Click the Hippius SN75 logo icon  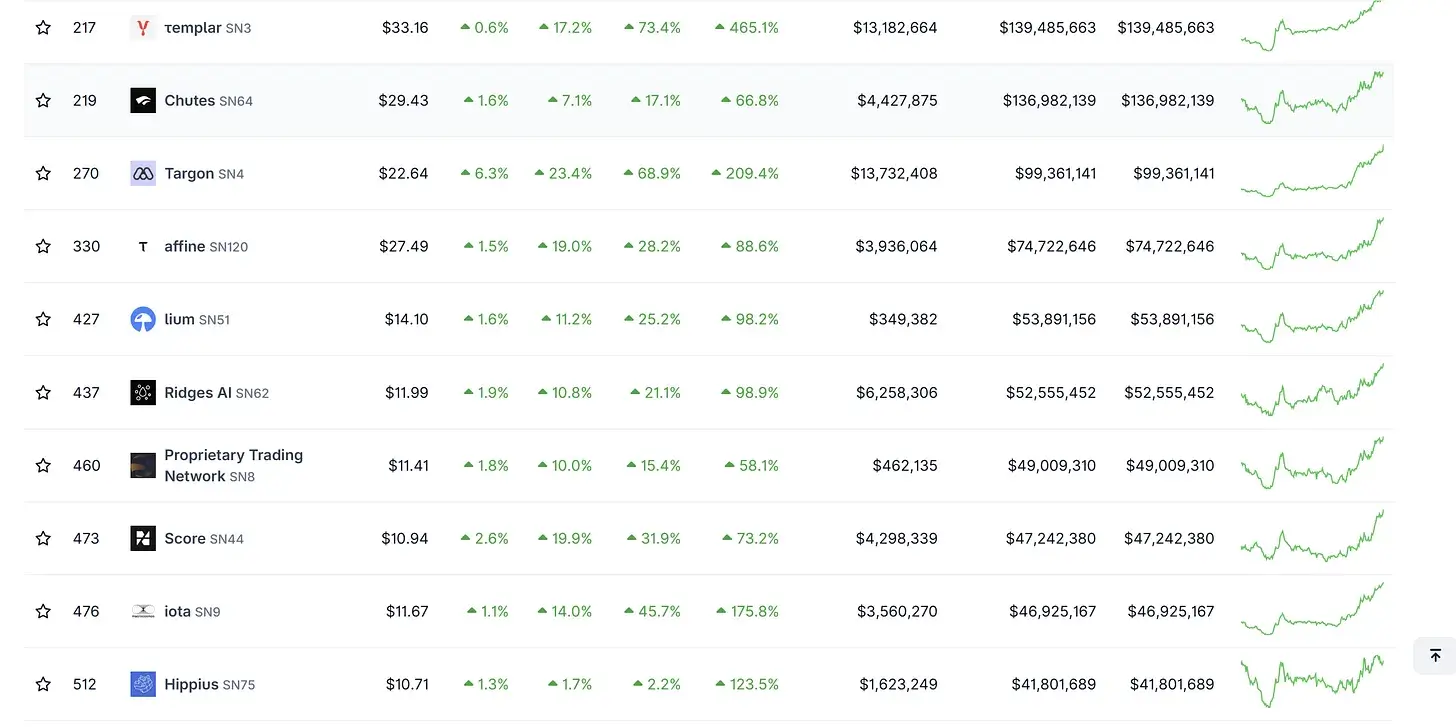click(143, 685)
